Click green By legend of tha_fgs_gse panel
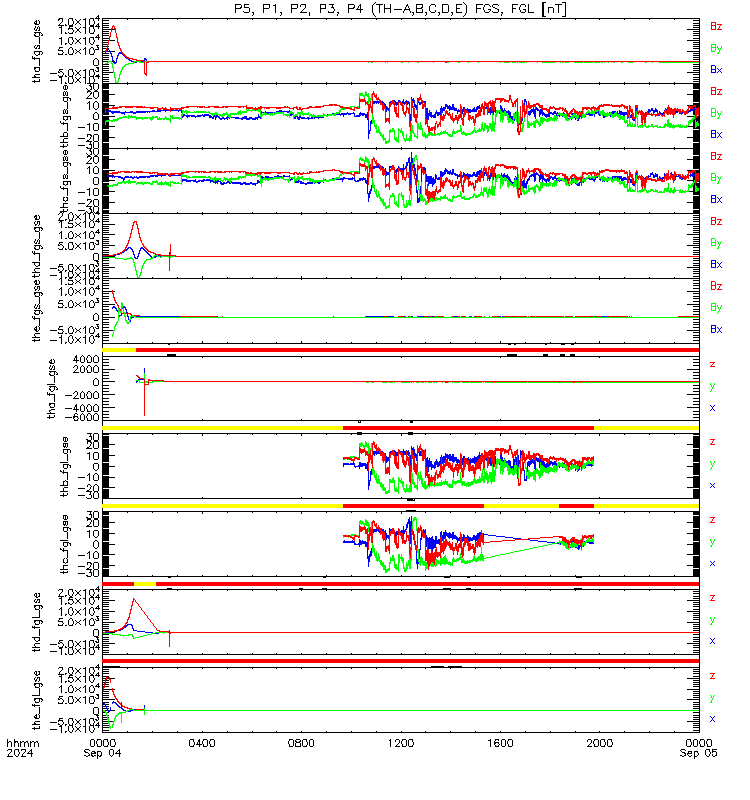Viewport: 750px width, 800px height. (x=716, y=48)
